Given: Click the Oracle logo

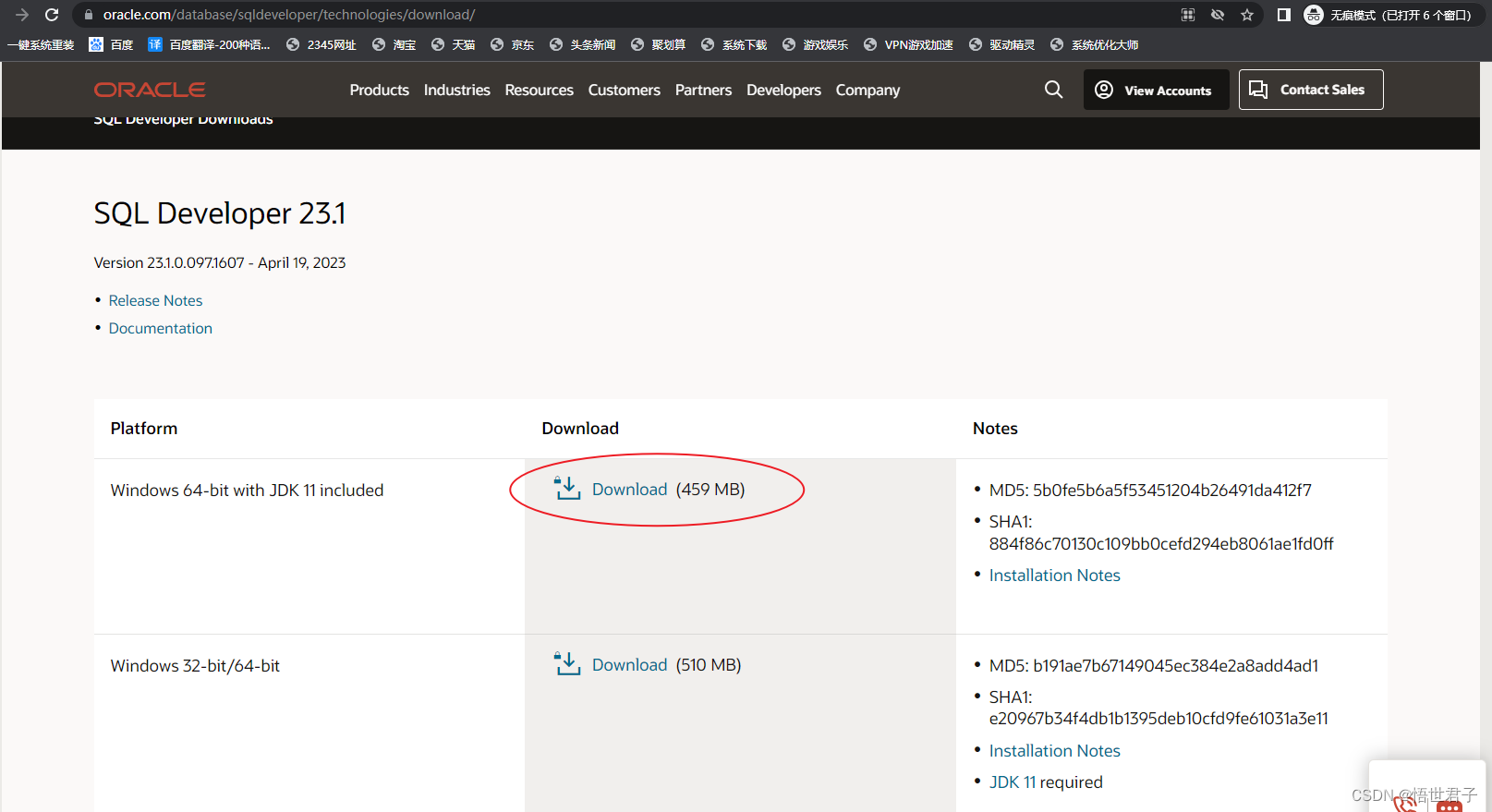Looking at the screenshot, I should (150, 90).
